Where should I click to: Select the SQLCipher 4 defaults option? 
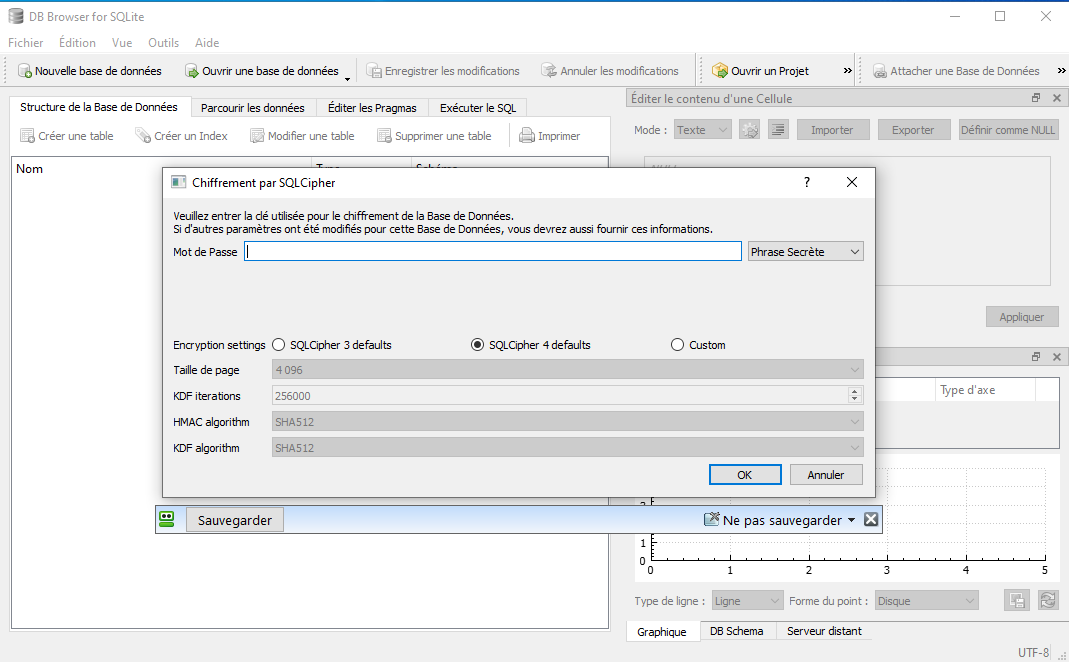pyautogui.click(x=477, y=344)
